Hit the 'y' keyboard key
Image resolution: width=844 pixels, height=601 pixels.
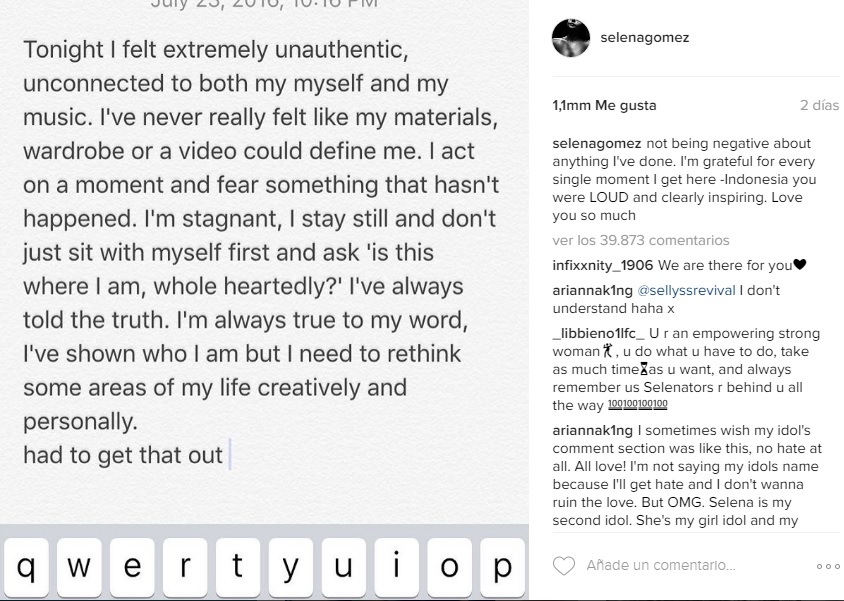[x=290, y=567]
